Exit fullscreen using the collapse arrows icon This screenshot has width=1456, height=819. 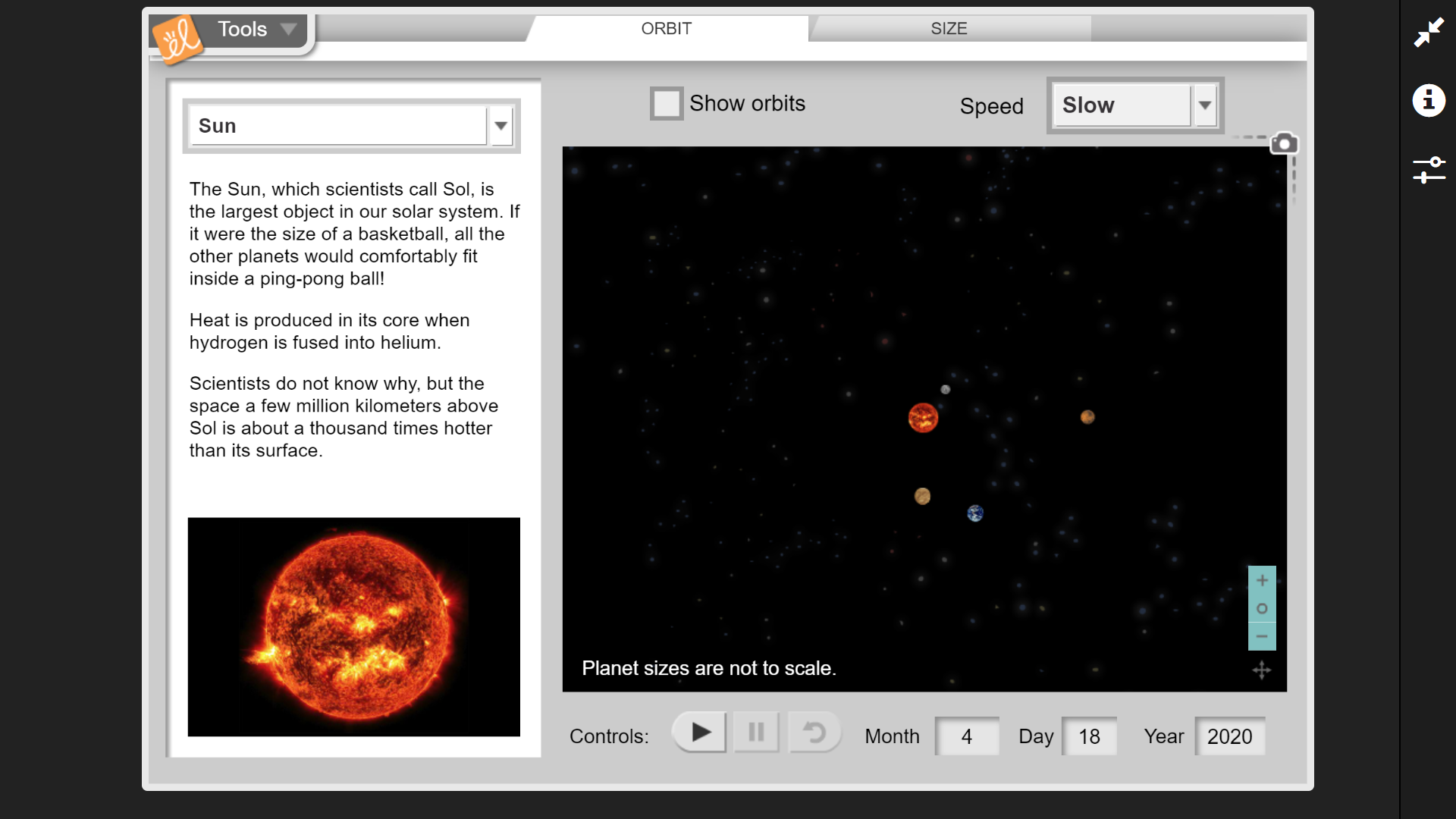[x=1429, y=33]
